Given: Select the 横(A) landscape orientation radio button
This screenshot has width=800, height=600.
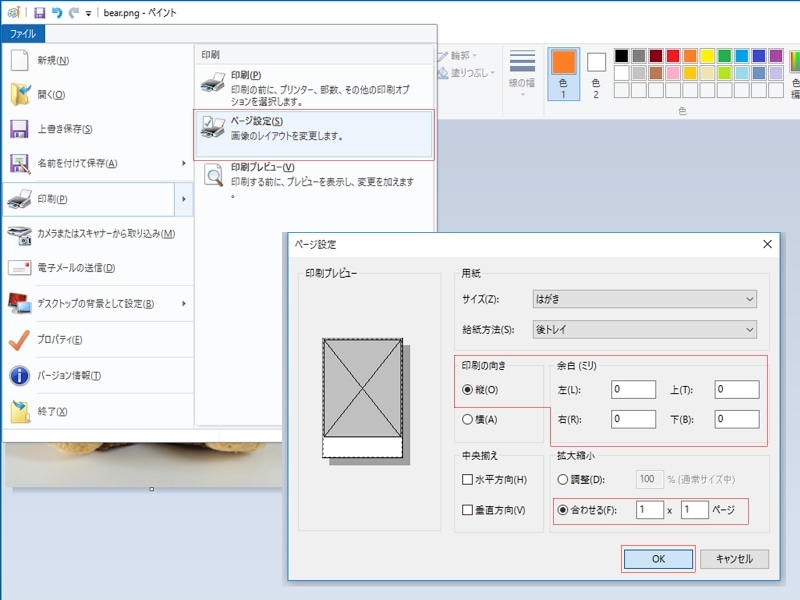Looking at the screenshot, I should [468, 420].
